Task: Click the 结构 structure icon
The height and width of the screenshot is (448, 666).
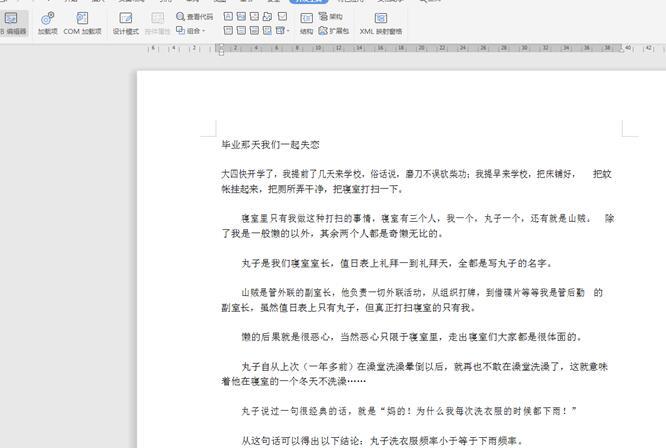Action: pos(306,23)
